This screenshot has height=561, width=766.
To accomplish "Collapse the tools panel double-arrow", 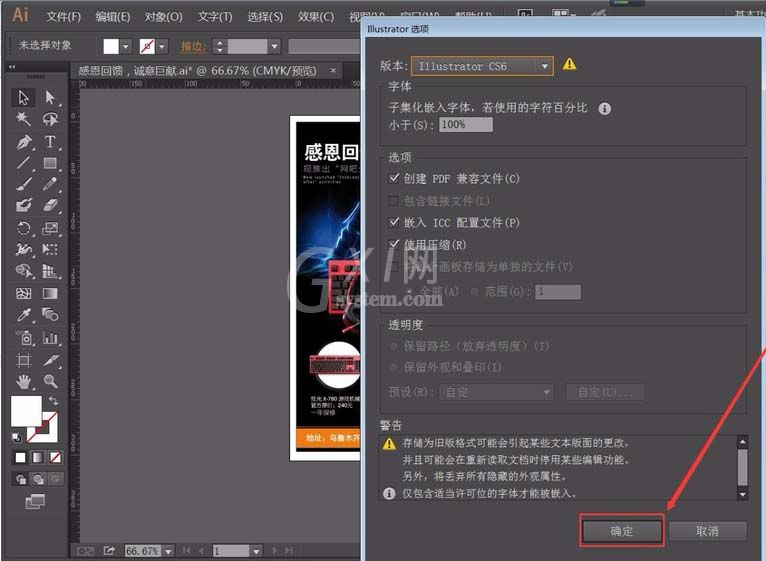I will click(x=12, y=67).
